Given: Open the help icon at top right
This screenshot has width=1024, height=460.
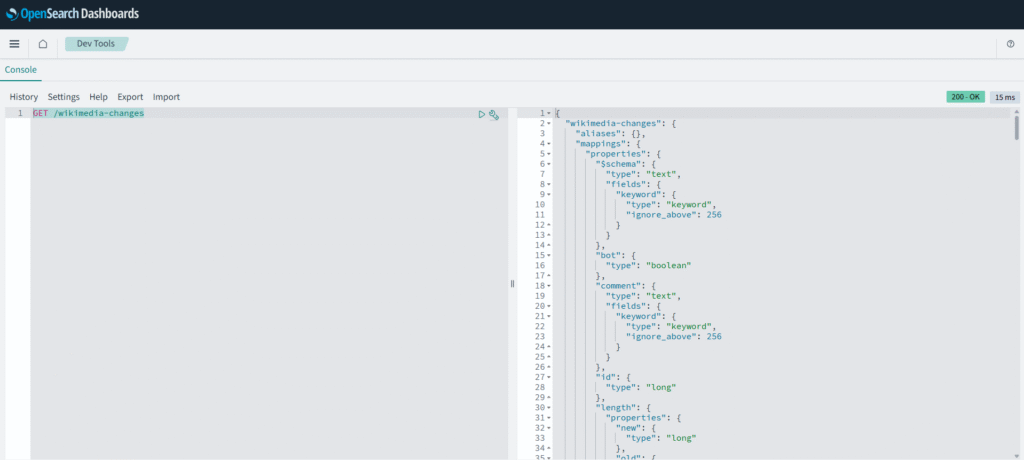Looking at the screenshot, I should 1010,44.
